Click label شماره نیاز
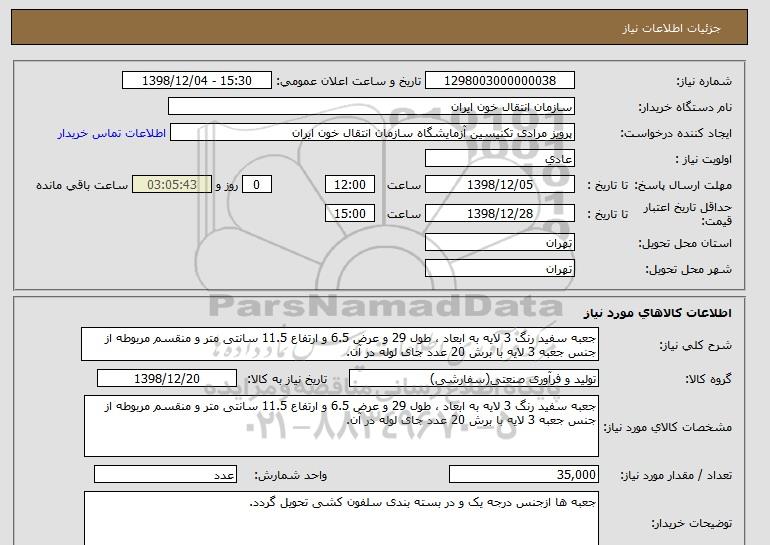Viewport: 770px width, 545px height. click(x=704, y=82)
